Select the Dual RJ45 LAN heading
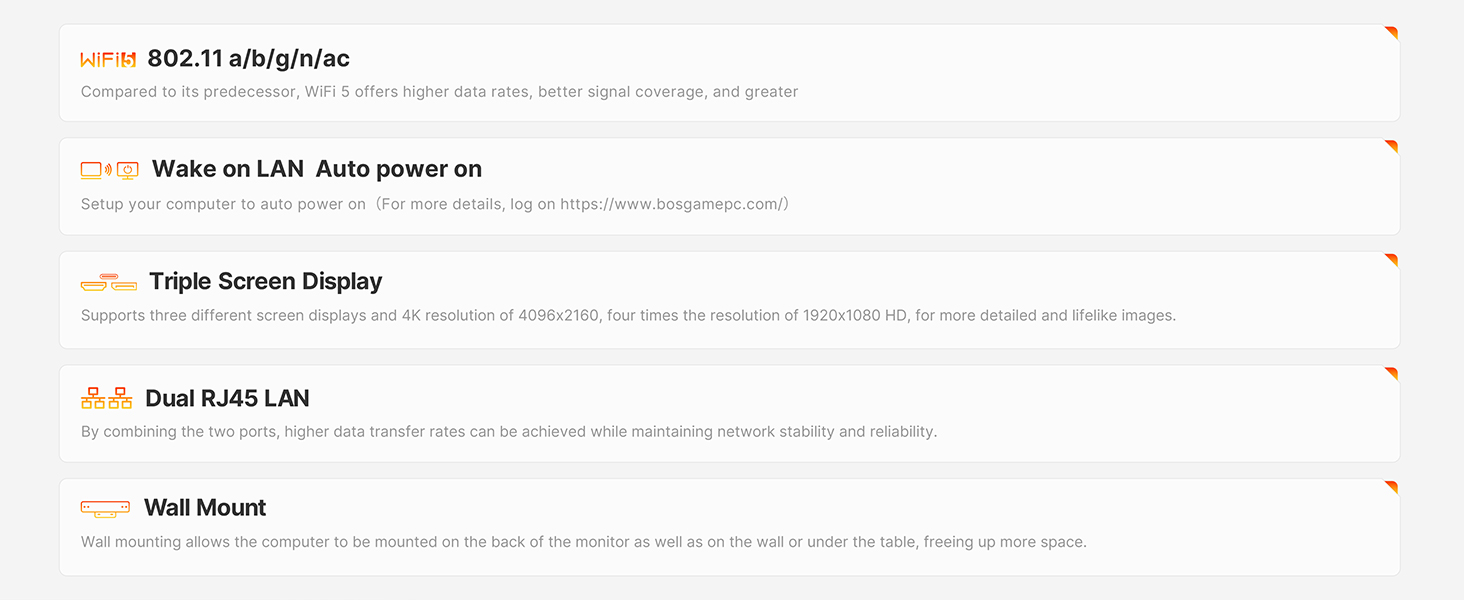This screenshot has height=600, width=1464. [x=227, y=398]
